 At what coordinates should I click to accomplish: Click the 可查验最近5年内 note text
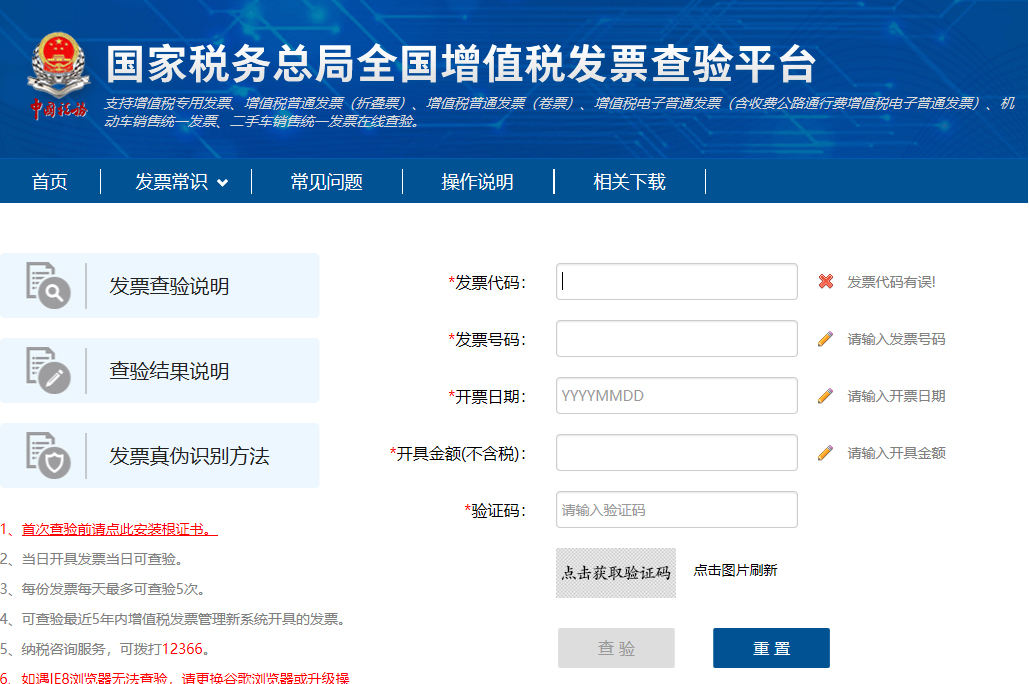(x=183, y=619)
